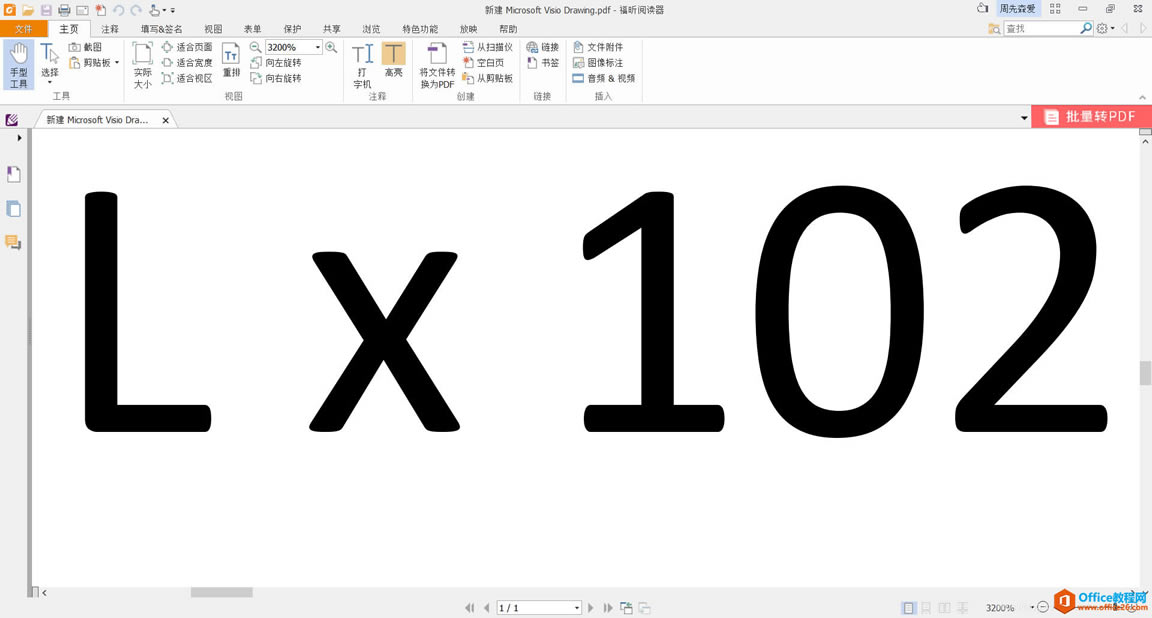This screenshot has width=1152, height=618.
Task: Toggle Fit Page (适合页面) view
Action: click(187, 47)
